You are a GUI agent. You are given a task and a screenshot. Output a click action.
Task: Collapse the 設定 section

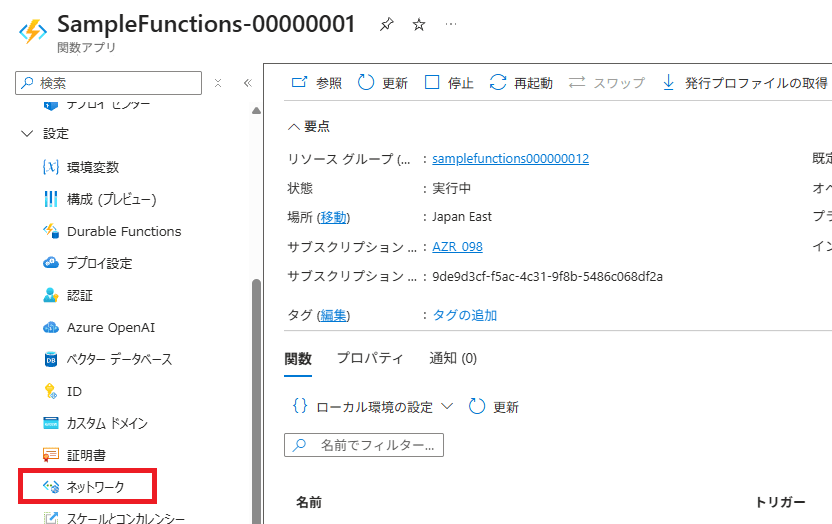tap(27, 134)
